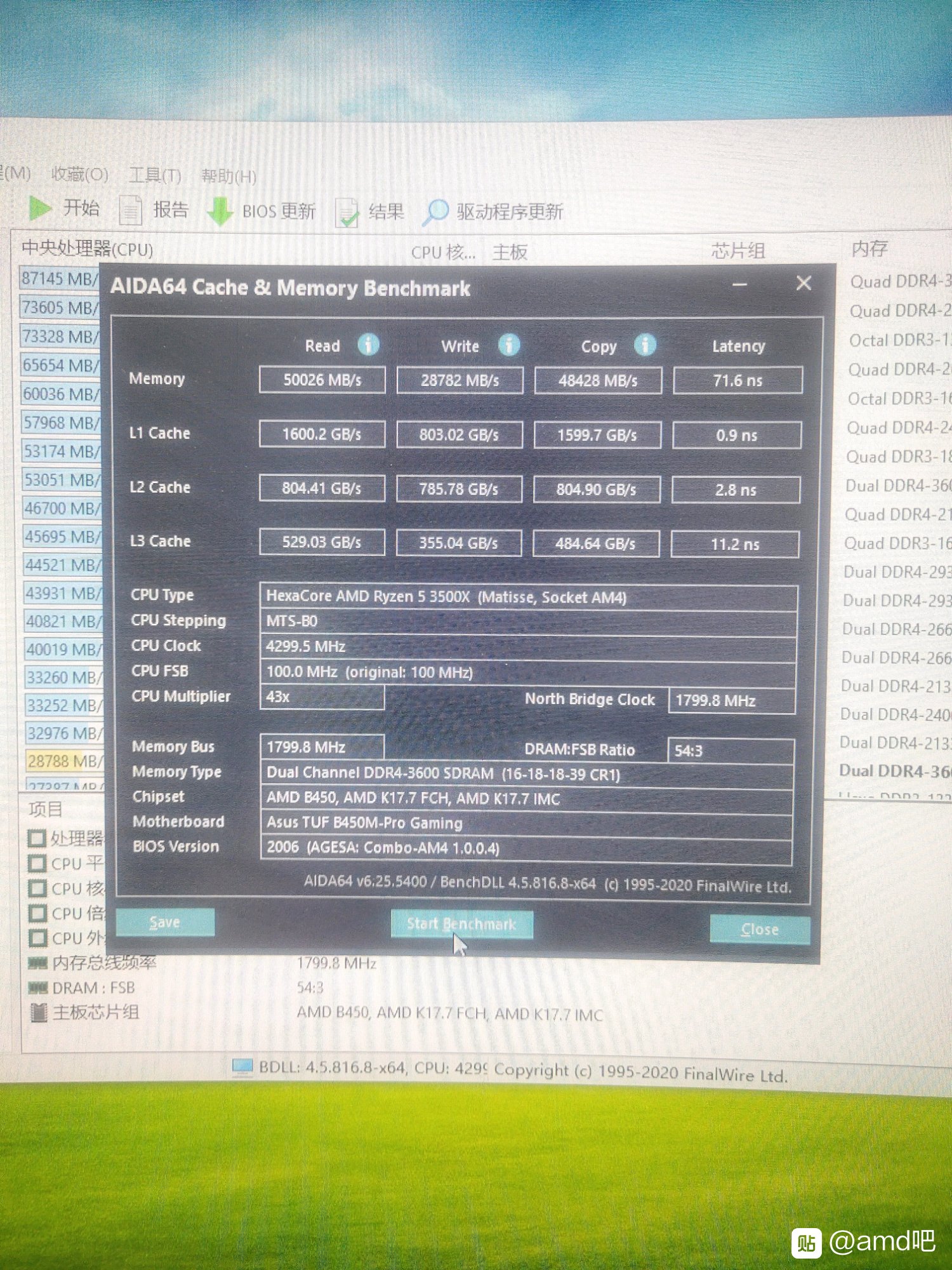Click the monitor icon in status bar
The image size is (952, 1270).
[242, 1067]
